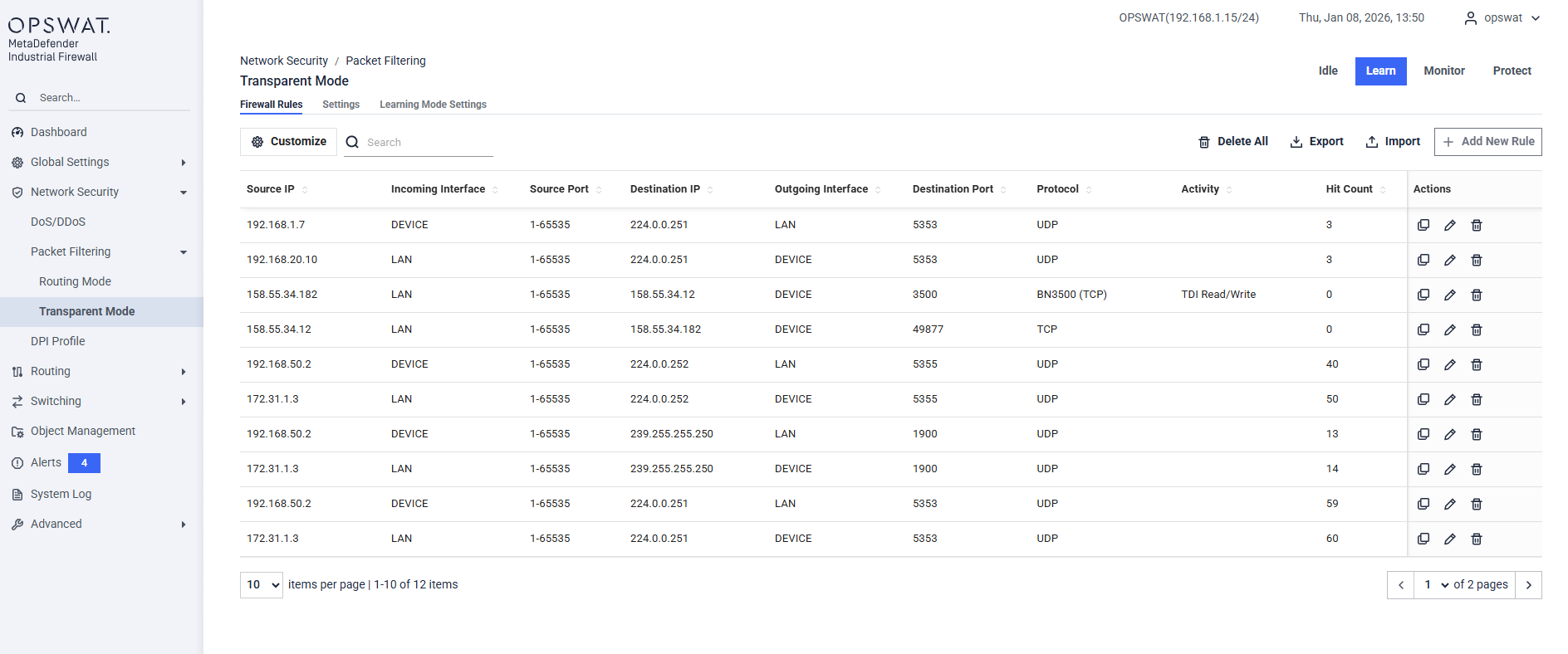Copy the 192.168.20.10 rule

[1423, 260]
